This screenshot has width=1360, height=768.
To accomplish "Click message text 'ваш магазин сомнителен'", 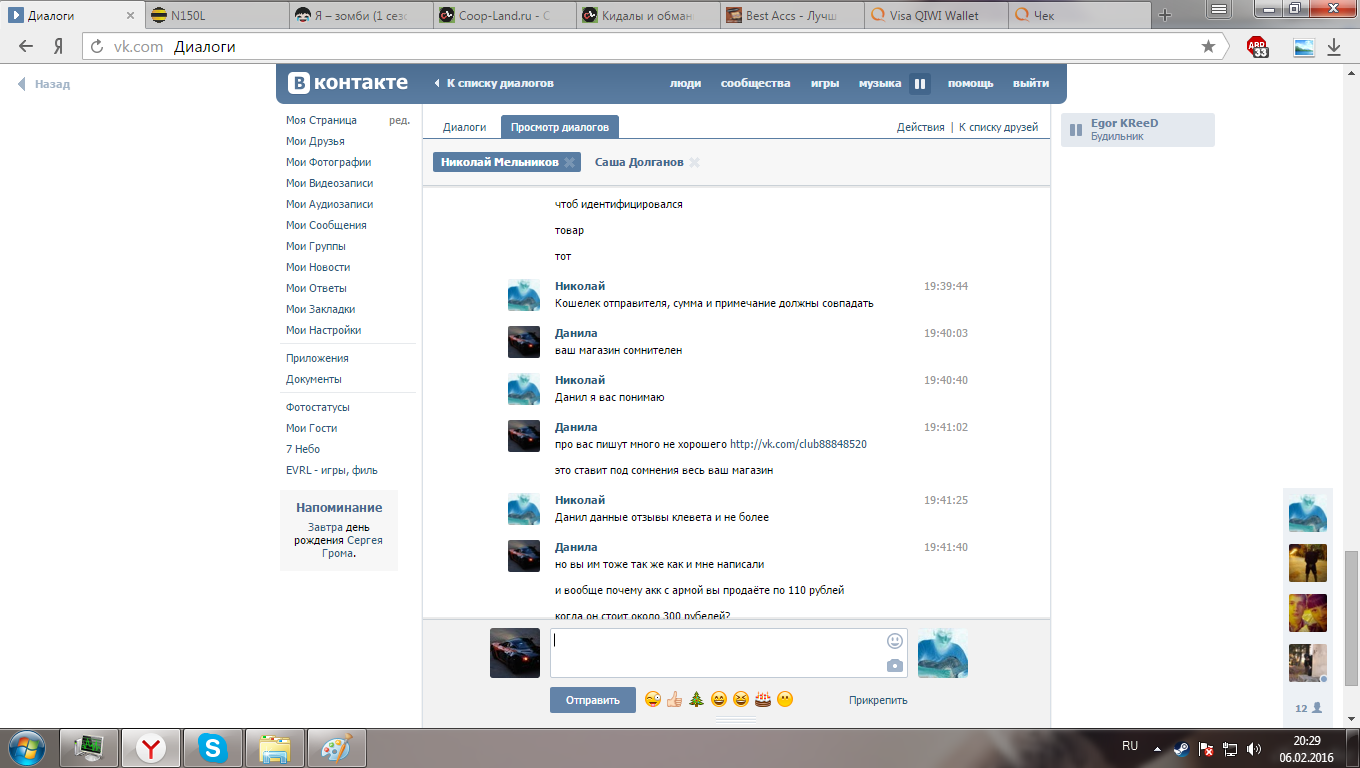I will point(618,351).
